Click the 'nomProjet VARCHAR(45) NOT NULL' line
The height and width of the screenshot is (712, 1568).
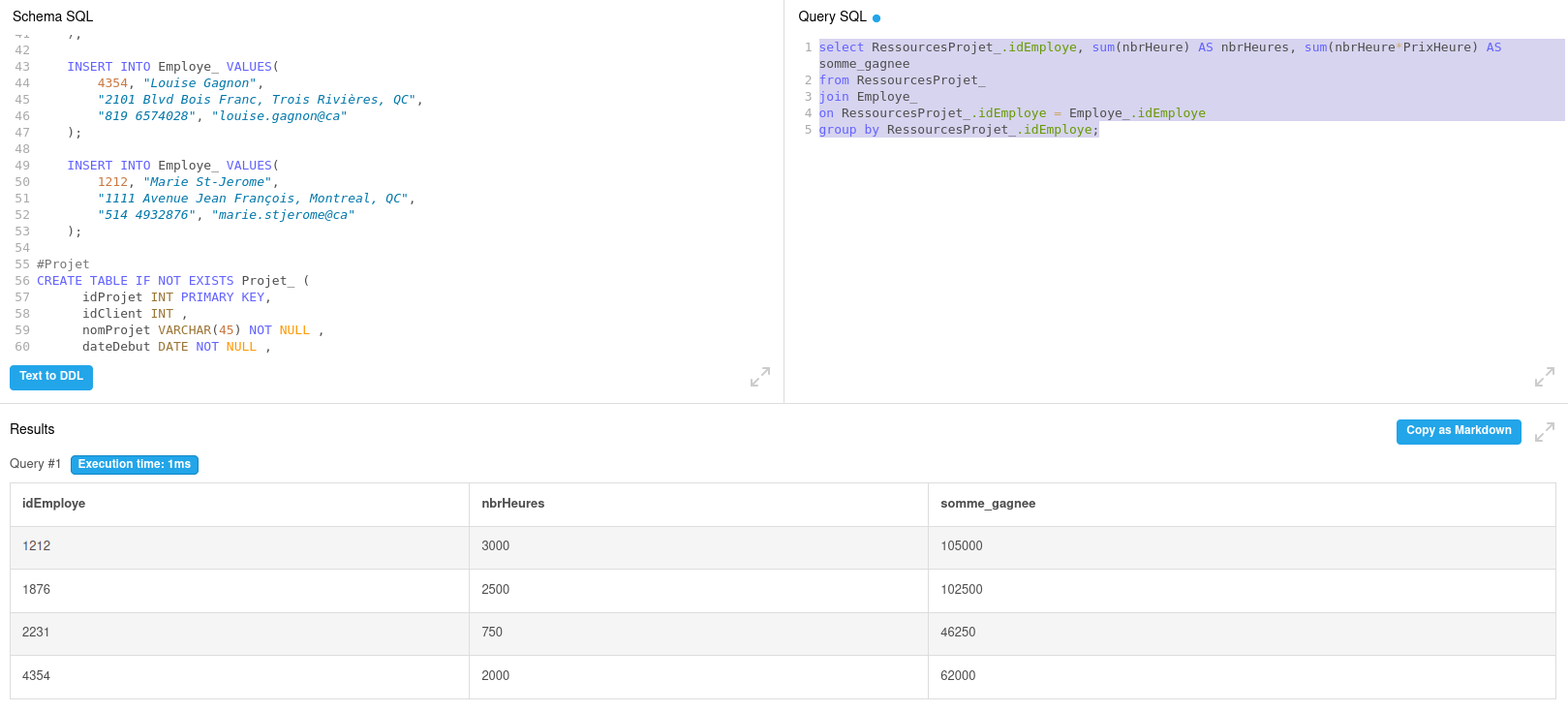pos(202,330)
